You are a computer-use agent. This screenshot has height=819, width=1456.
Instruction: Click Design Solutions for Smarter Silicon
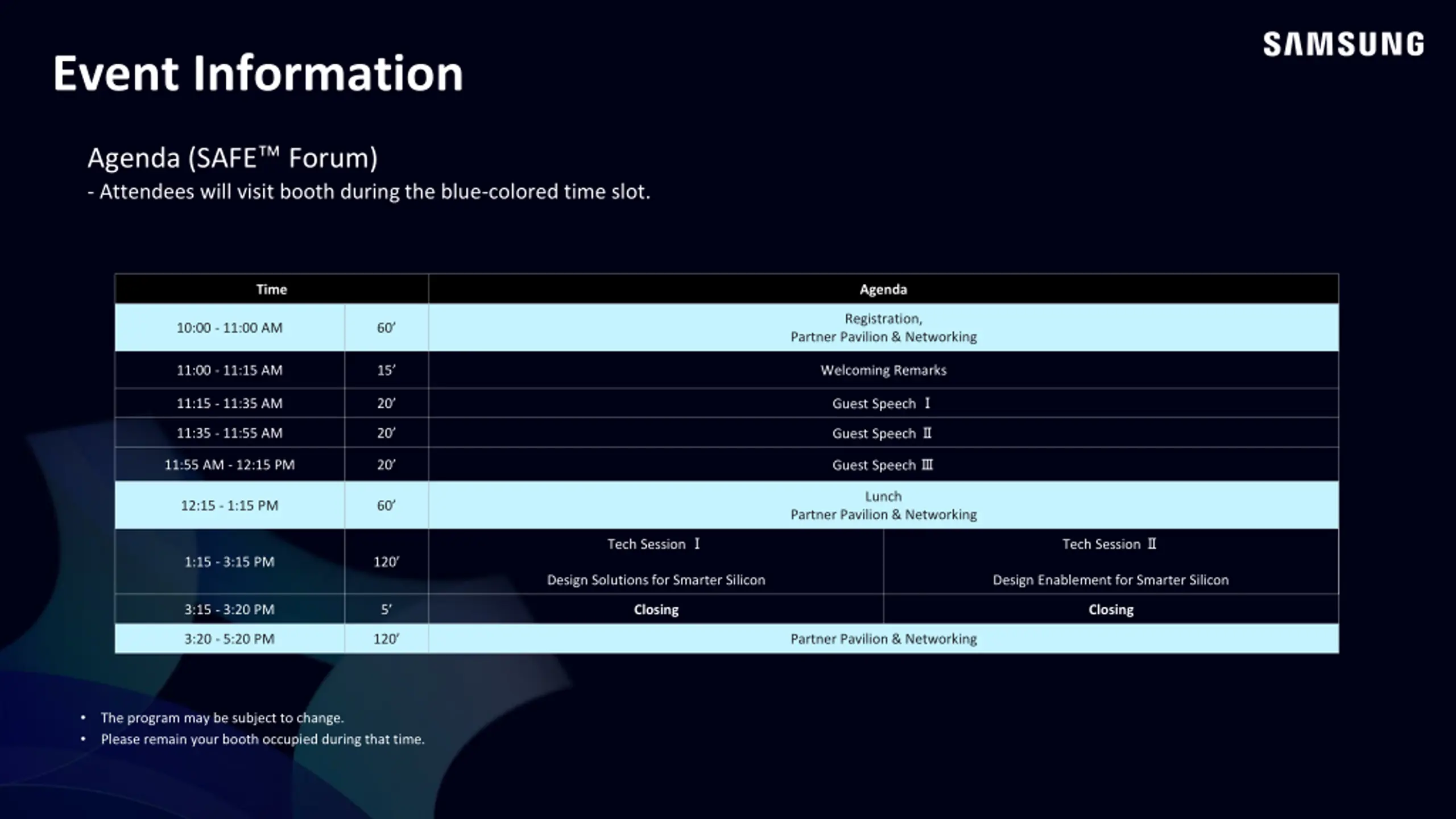[x=656, y=580]
